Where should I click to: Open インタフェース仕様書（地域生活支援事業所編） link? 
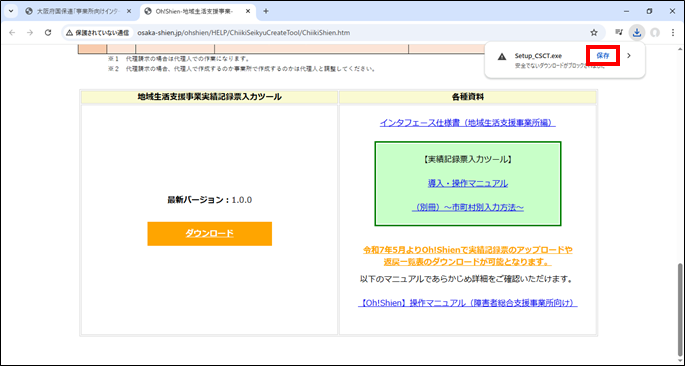coord(467,123)
